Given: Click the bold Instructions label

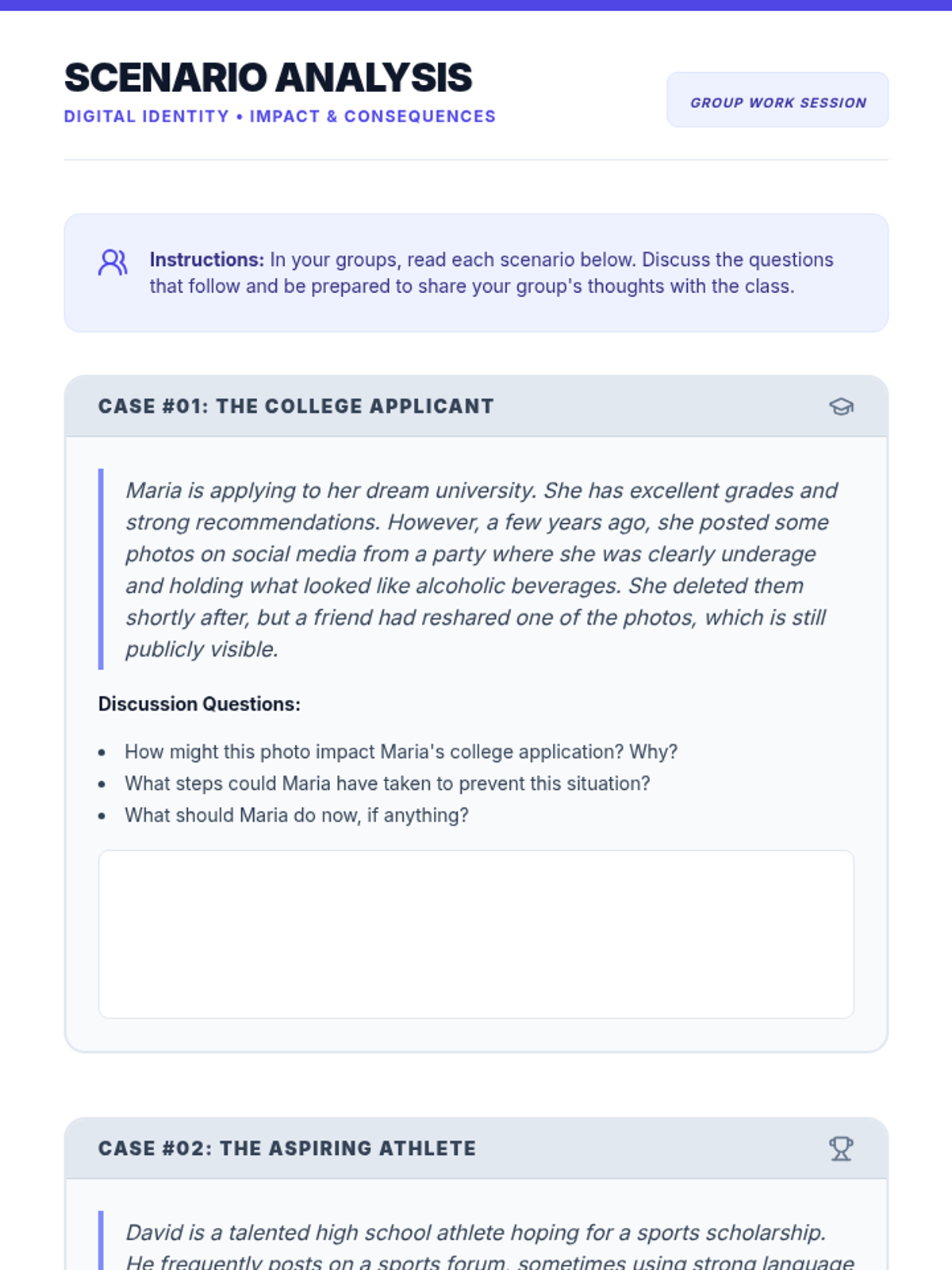Looking at the screenshot, I should coord(206,260).
